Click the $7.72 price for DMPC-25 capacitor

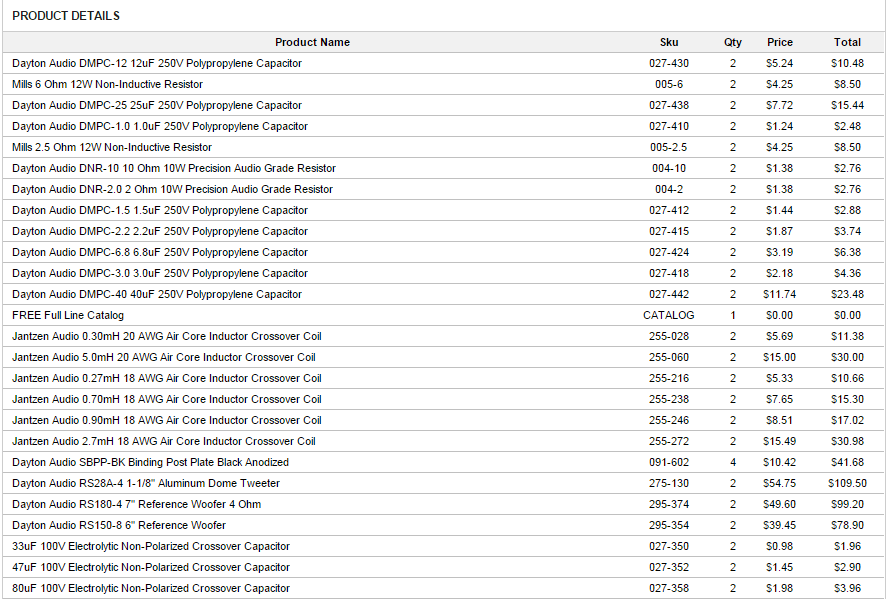tap(780, 105)
